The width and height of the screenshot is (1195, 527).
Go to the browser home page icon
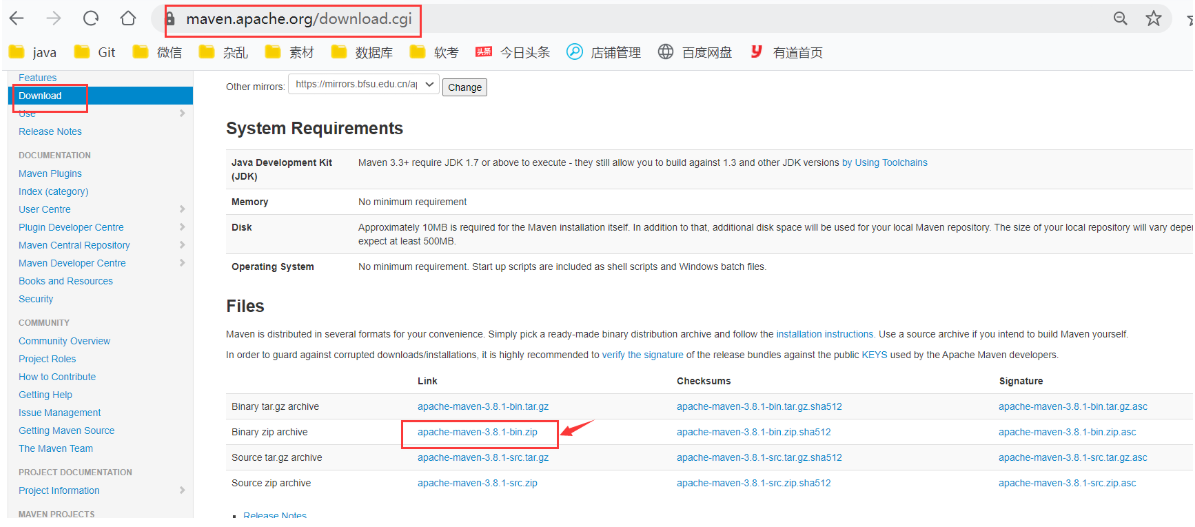(129, 19)
